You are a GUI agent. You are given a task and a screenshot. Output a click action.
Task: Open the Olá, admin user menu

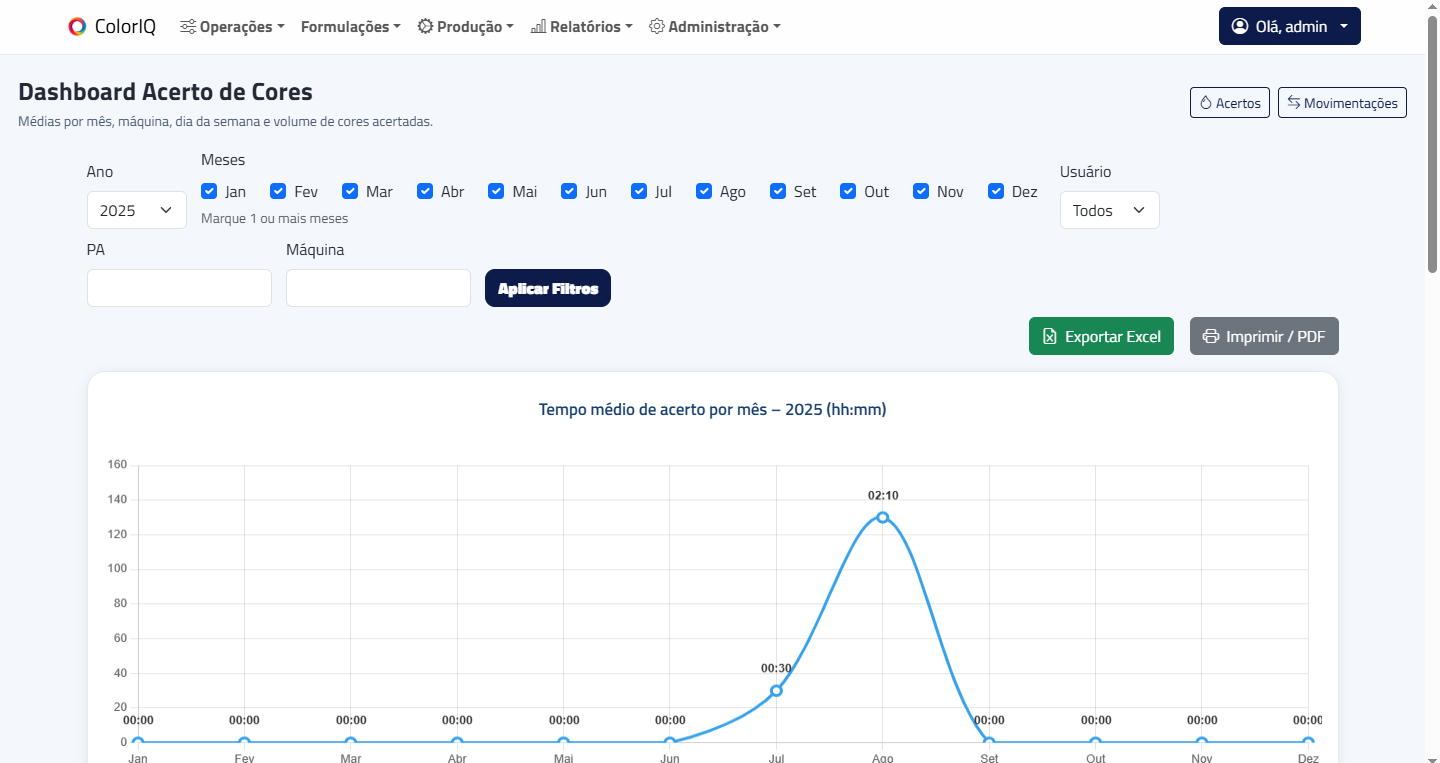[1290, 27]
